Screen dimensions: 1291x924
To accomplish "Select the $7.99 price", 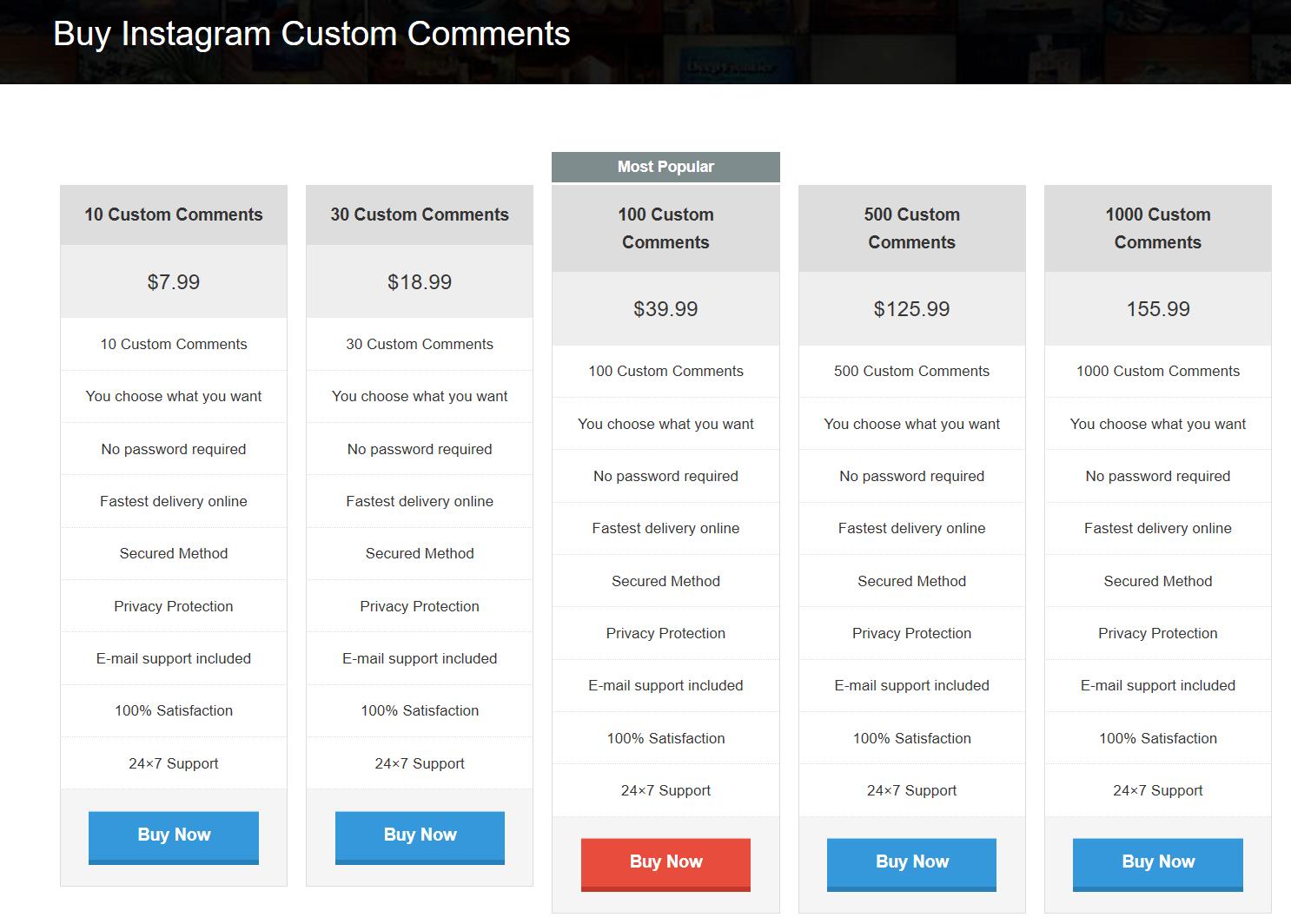I will 174,282.
